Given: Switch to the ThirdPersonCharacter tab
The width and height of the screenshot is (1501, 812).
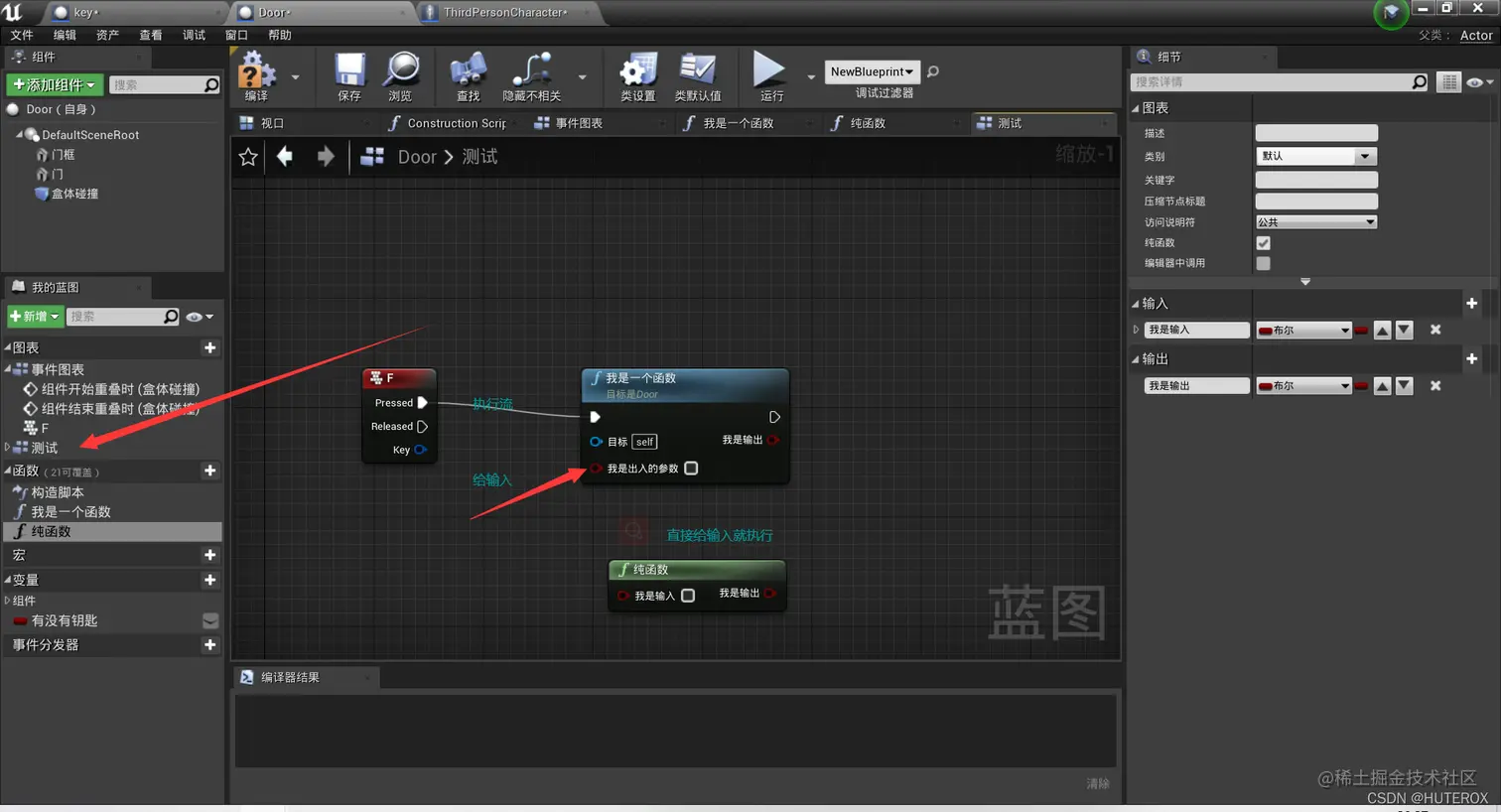Looking at the screenshot, I should (504, 12).
